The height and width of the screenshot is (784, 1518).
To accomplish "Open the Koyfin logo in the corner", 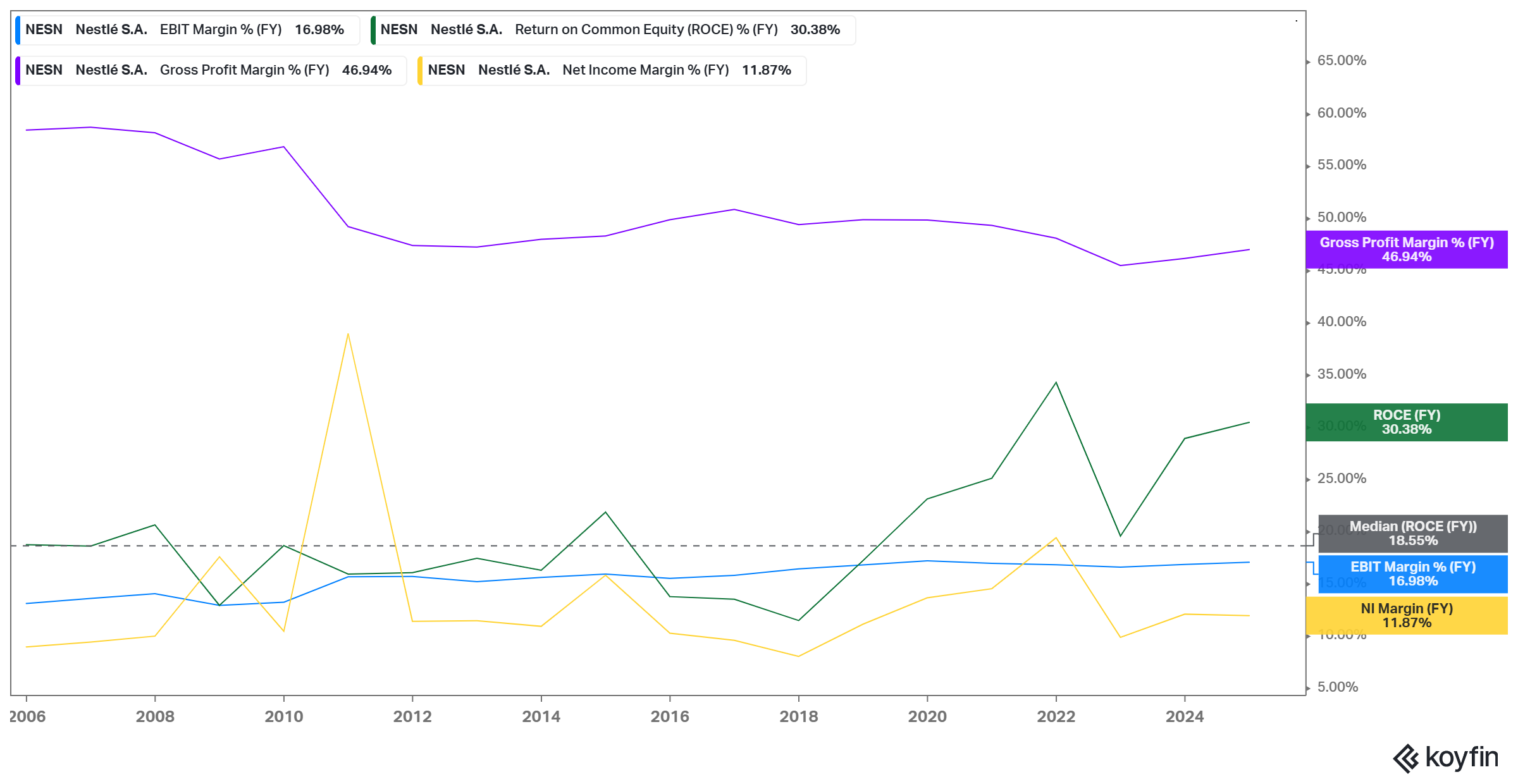I will pyautogui.click(x=1446, y=757).
